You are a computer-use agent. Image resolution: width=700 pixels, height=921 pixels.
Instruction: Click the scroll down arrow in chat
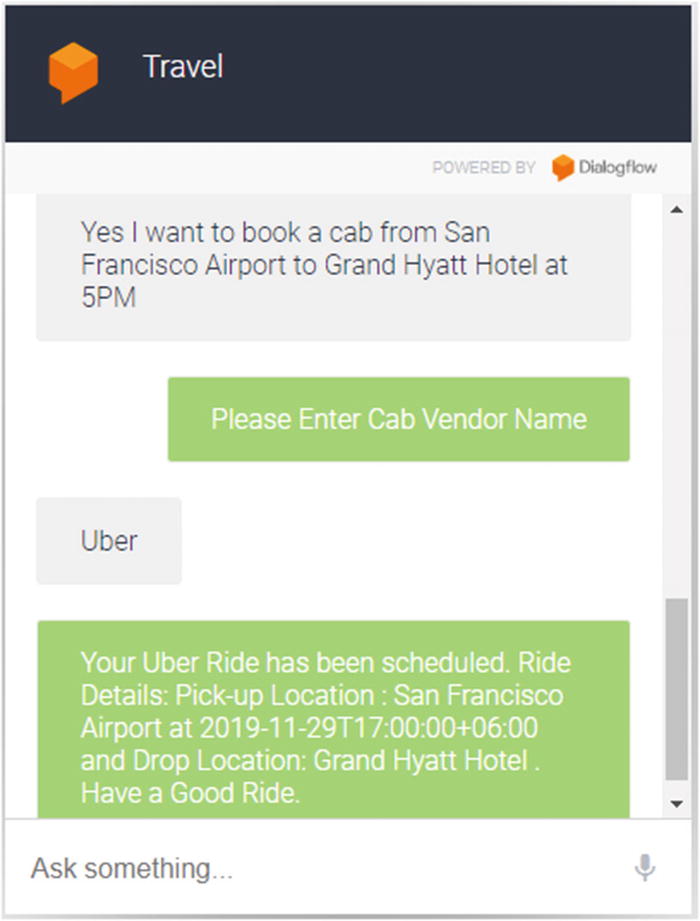click(x=677, y=804)
